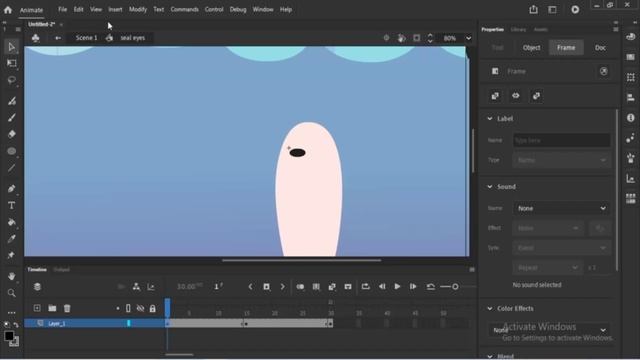The width and height of the screenshot is (640, 360).
Task: Open the more tools ellipsis
Action: (x=11, y=313)
